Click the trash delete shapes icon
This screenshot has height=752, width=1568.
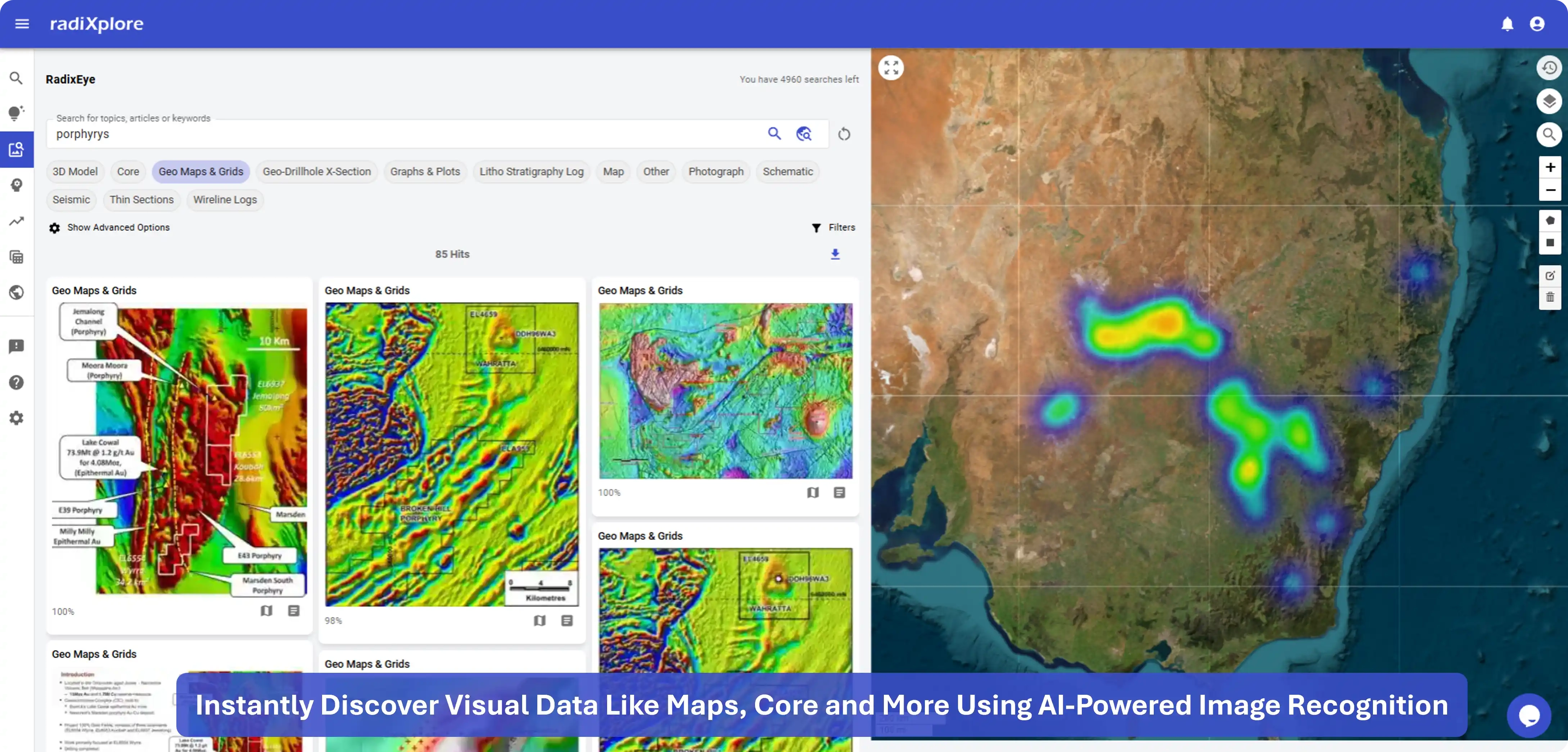1550,297
